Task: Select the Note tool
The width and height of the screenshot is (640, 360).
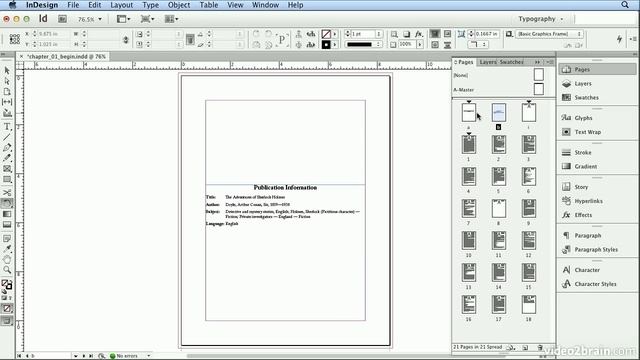Action: click(7, 238)
